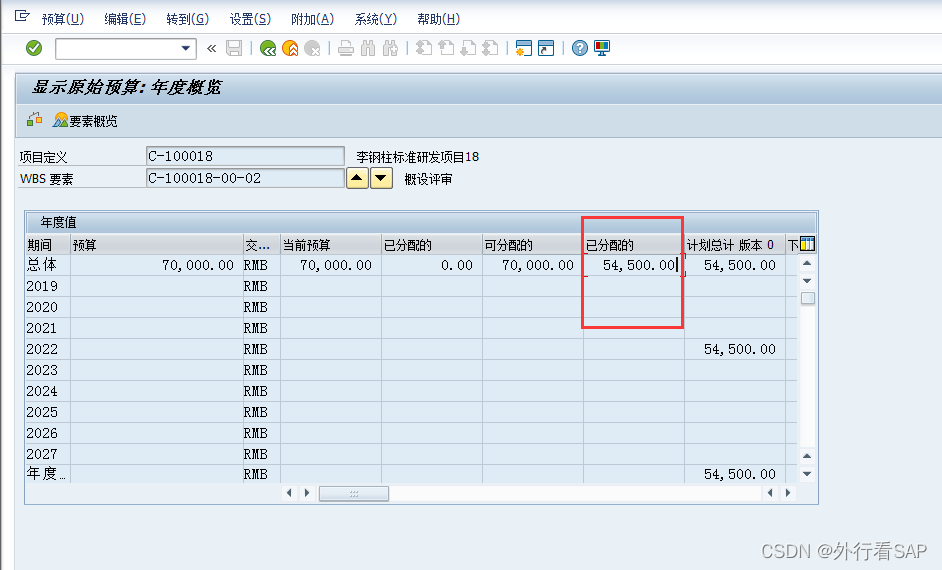Image resolution: width=942 pixels, height=570 pixels.
Task: Open table column configuration icon
Action: coord(807,244)
